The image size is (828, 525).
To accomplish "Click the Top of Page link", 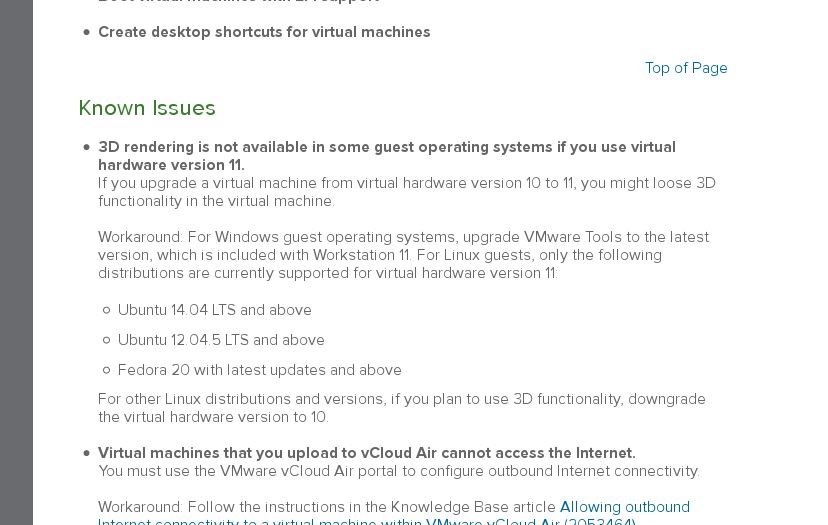I will pyautogui.click(x=686, y=68).
